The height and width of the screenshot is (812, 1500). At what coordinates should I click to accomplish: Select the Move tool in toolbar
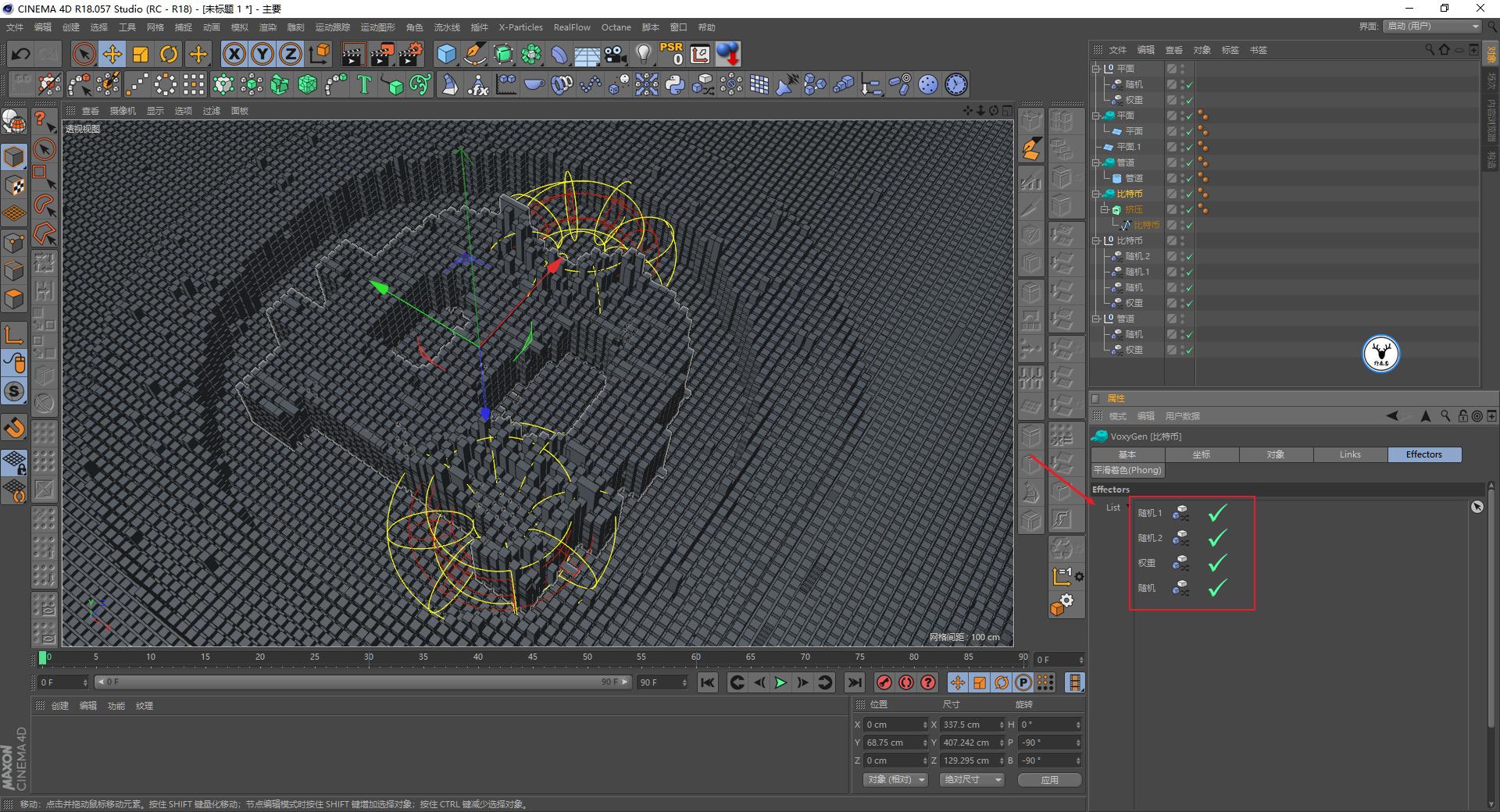pos(112,54)
